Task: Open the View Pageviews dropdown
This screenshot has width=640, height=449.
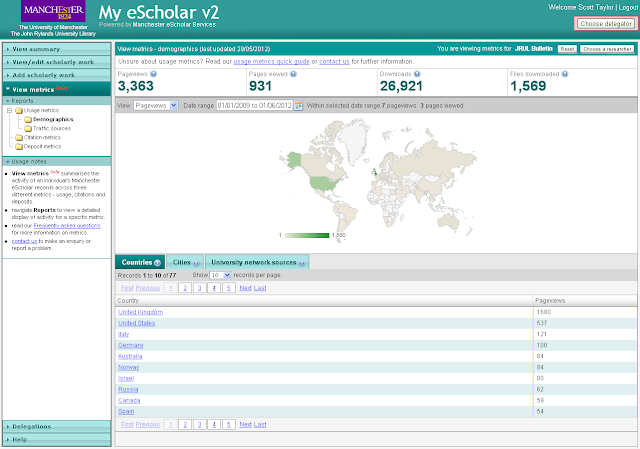Action: [156, 106]
